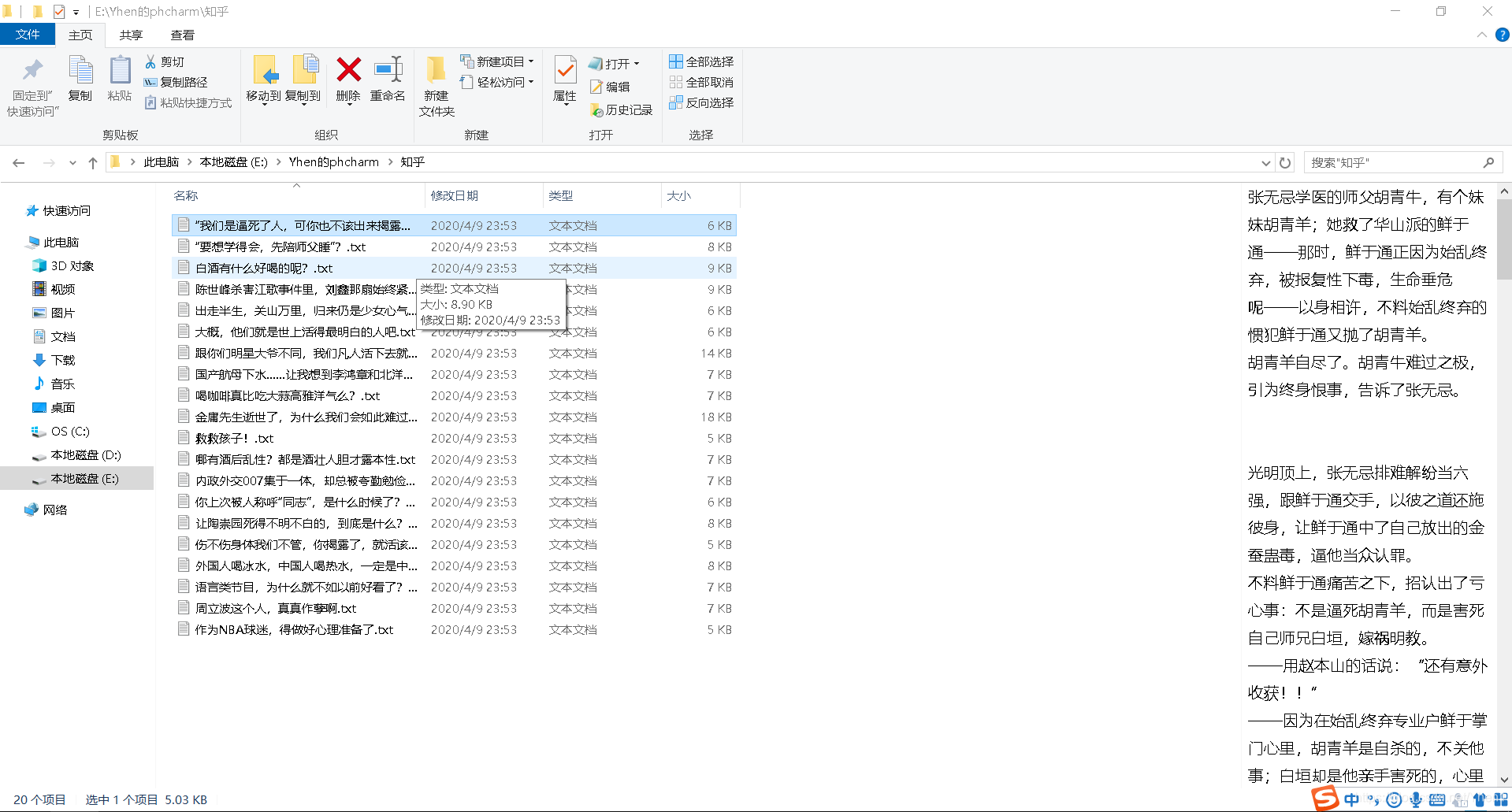This screenshot has width=1512, height=812.
Task: Switch to Home (主页) tab
Action: pyautogui.click(x=80, y=35)
